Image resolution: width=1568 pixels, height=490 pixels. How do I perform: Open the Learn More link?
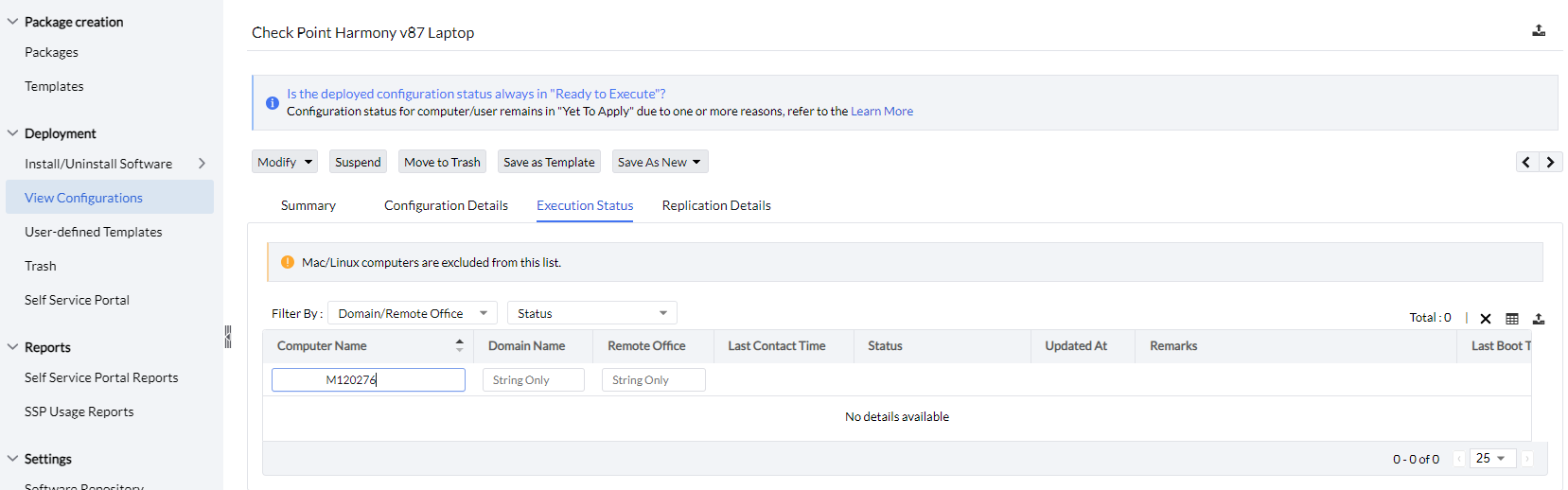(881, 112)
